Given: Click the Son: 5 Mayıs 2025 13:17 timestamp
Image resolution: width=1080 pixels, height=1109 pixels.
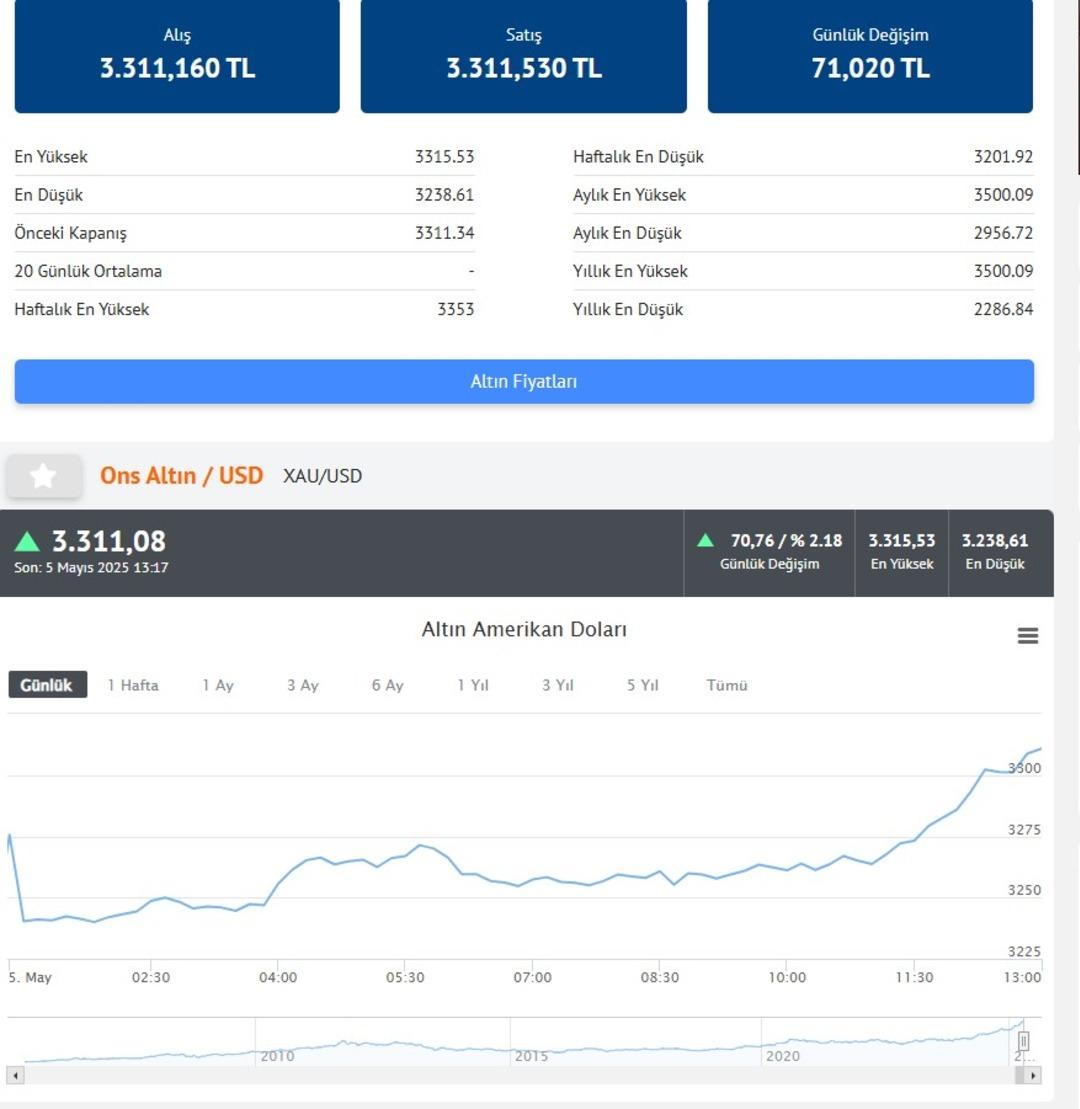Looking at the screenshot, I should [91, 567].
